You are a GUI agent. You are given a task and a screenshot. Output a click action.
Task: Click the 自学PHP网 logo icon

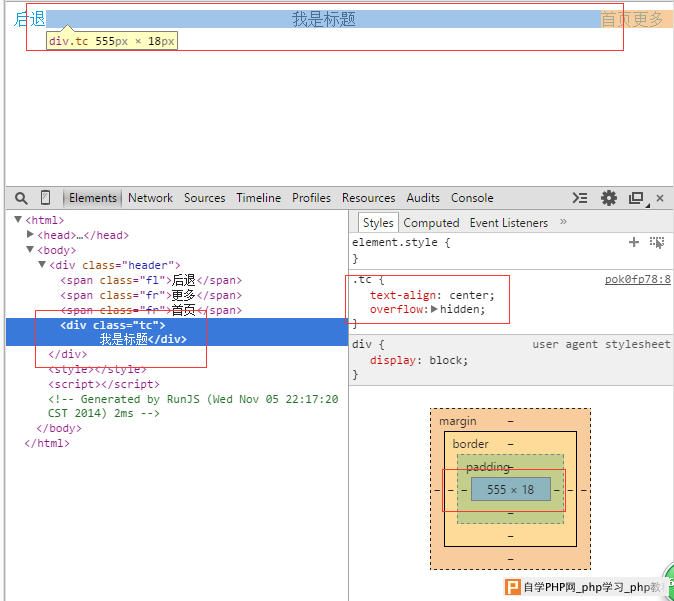tap(512, 587)
